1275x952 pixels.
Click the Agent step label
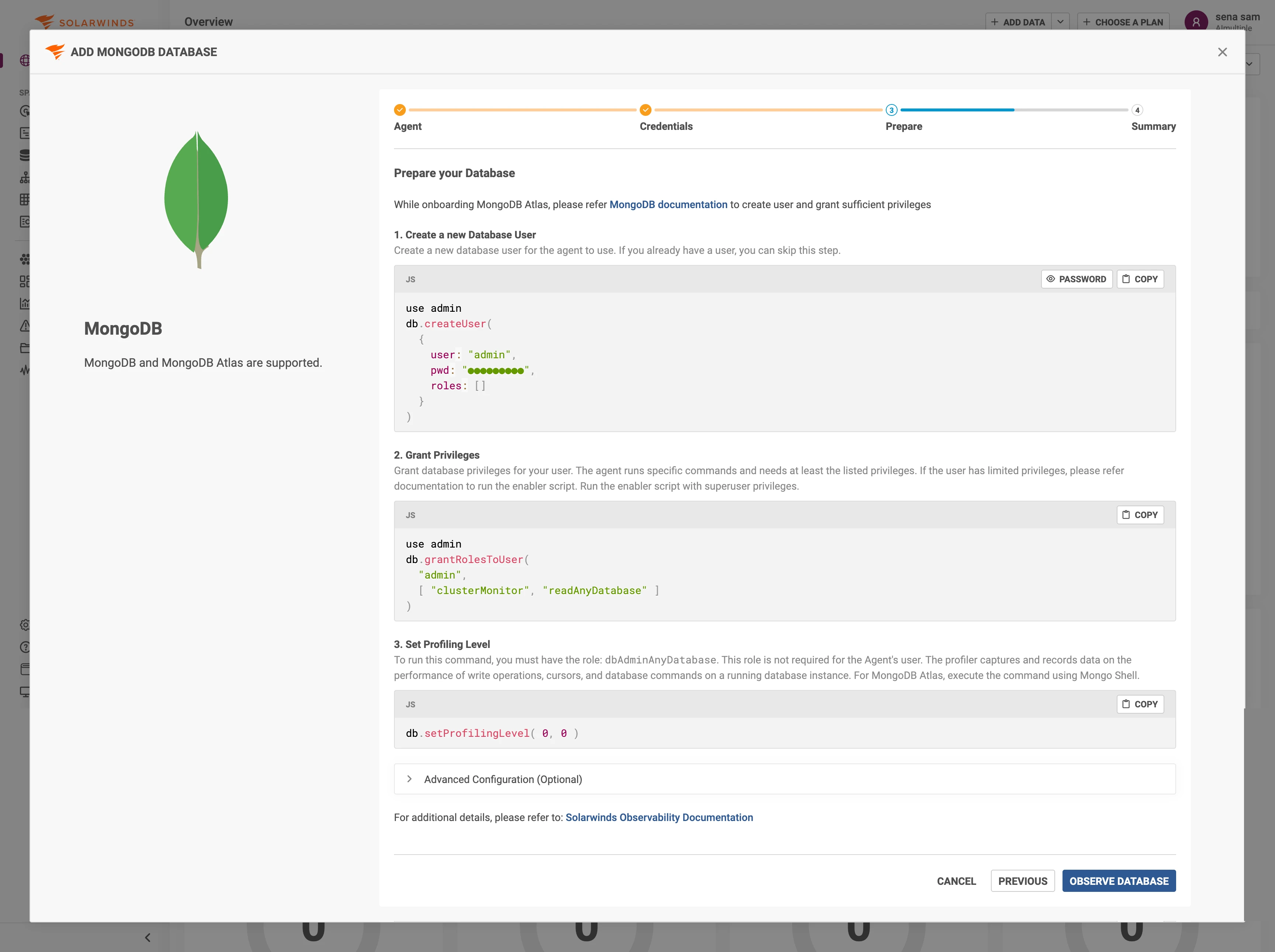click(x=407, y=126)
